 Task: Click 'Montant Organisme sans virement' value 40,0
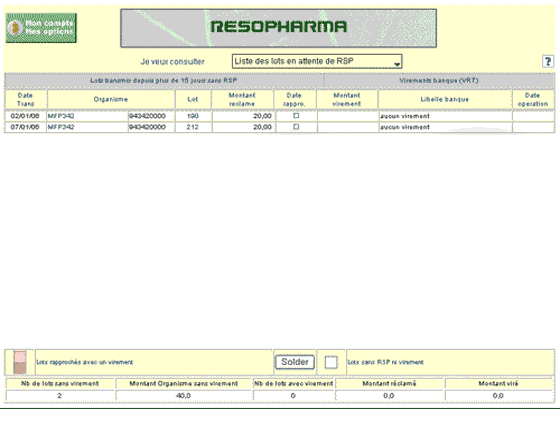click(184, 396)
